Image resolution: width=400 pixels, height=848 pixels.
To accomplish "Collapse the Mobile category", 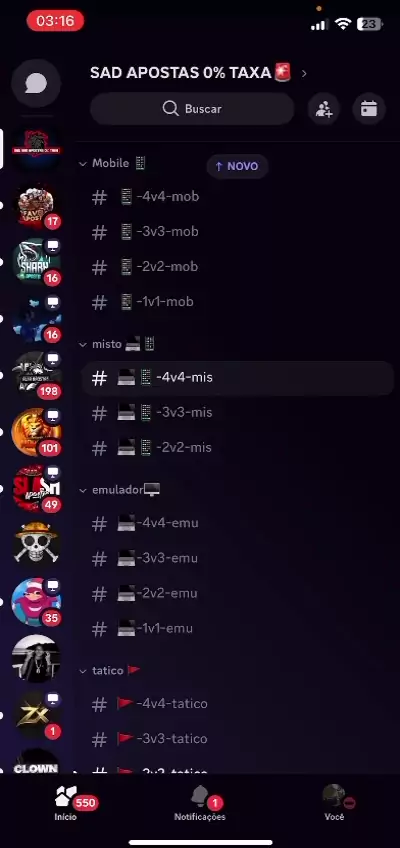I will click(x=112, y=163).
